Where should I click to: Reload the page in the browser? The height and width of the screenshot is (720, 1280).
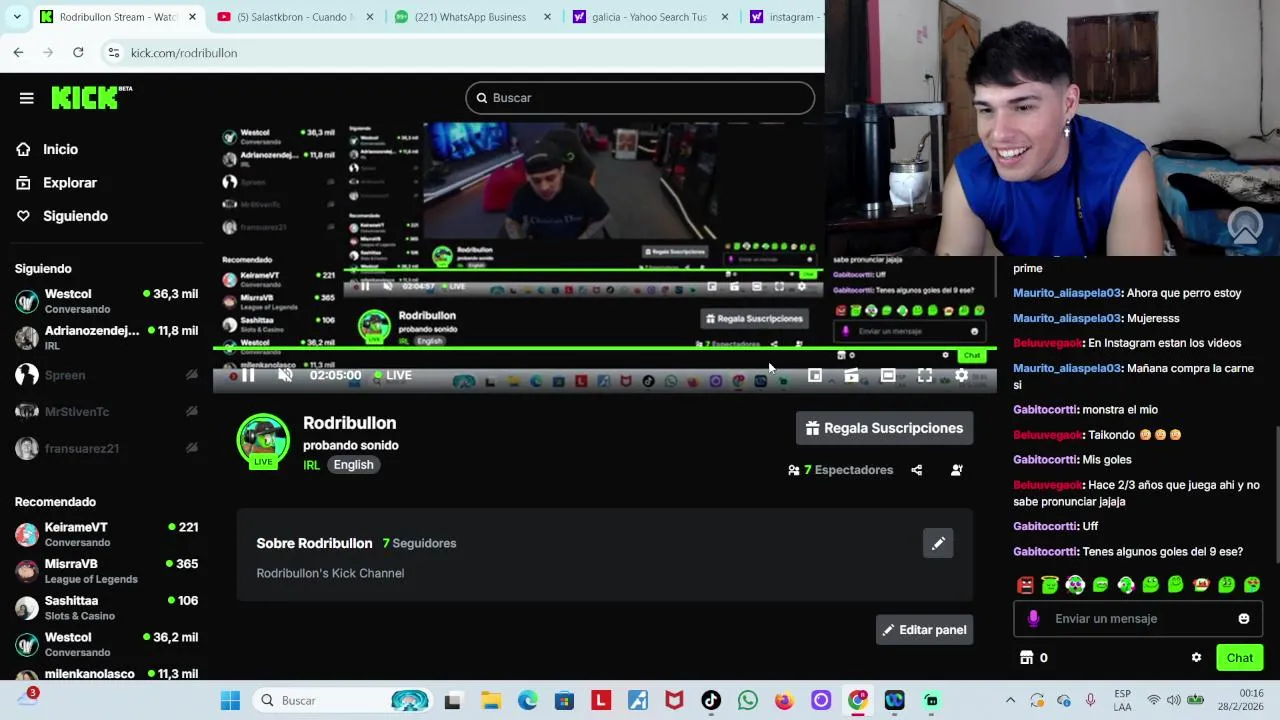pos(78,52)
